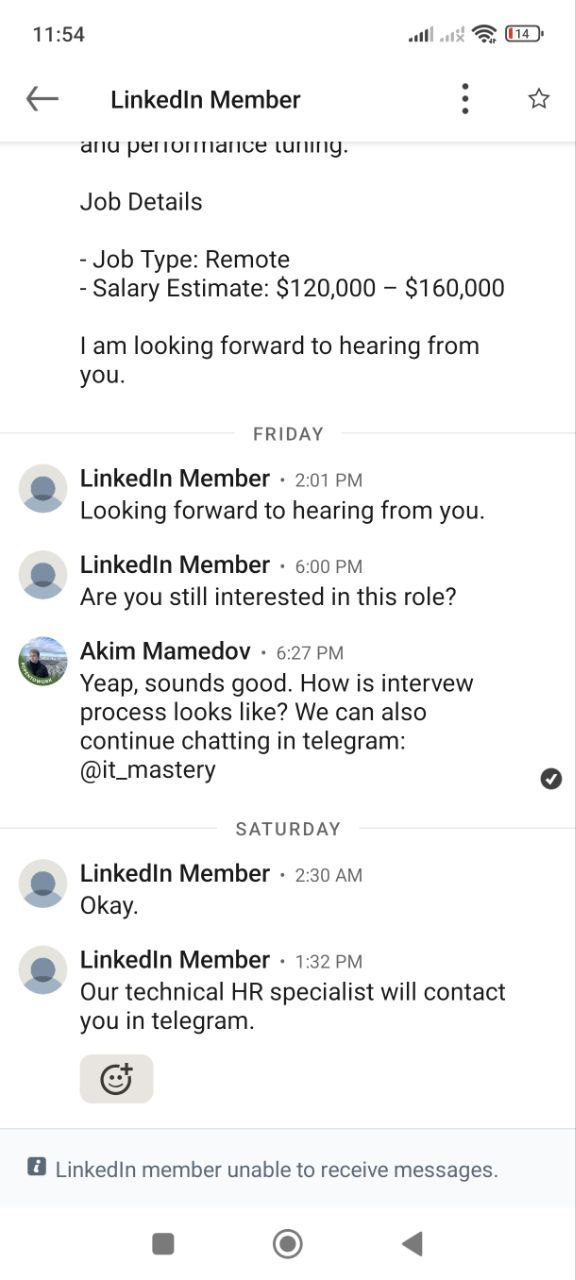Viewport: 576px width, 1280px height.
Task: Tap the 1:32 PM LinkedIn Member avatar
Action: (x=43, y=970)
